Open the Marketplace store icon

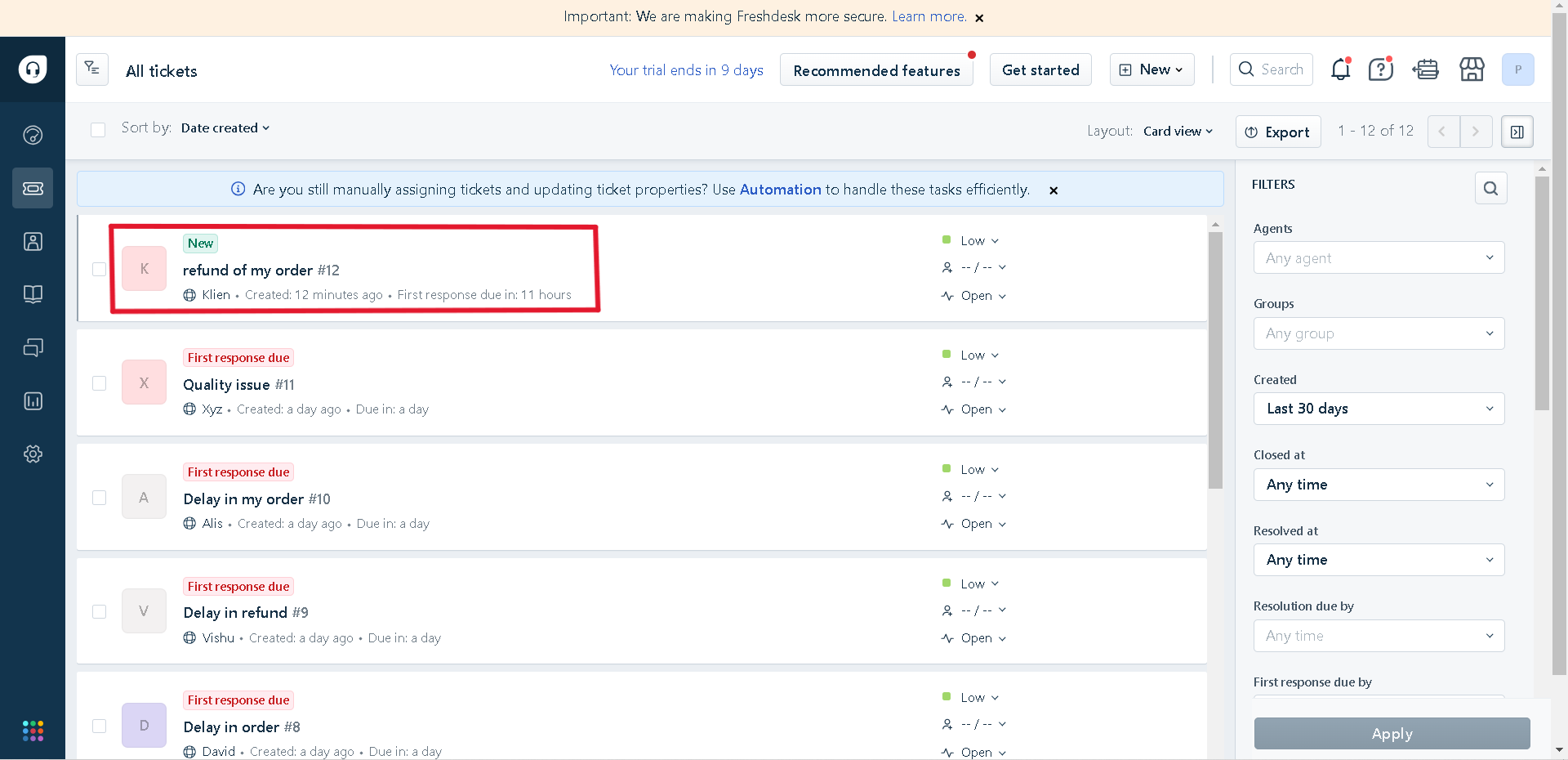point(1472,69)
